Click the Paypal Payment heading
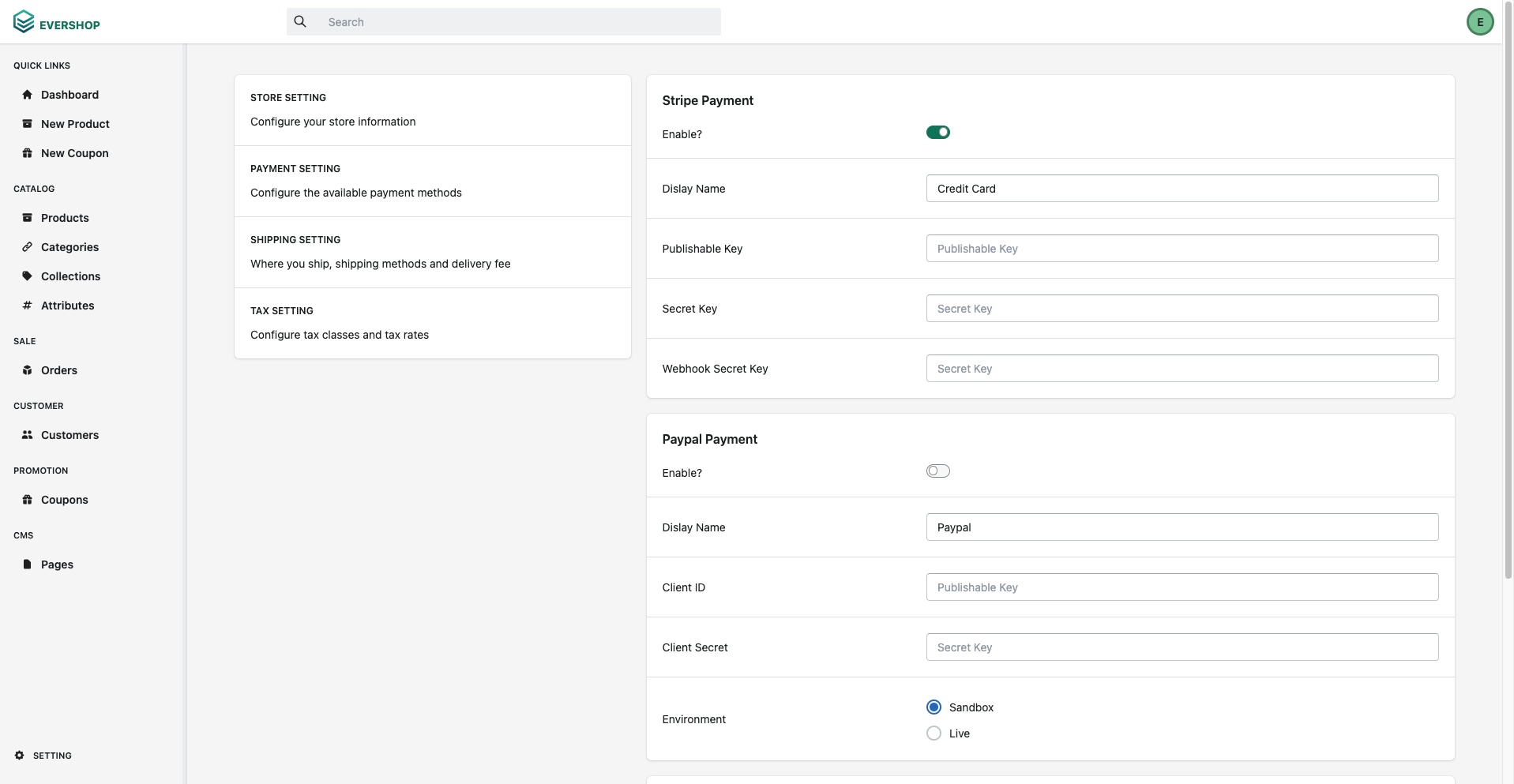Viewport: 1514px width, 784px height. (709, 439)
